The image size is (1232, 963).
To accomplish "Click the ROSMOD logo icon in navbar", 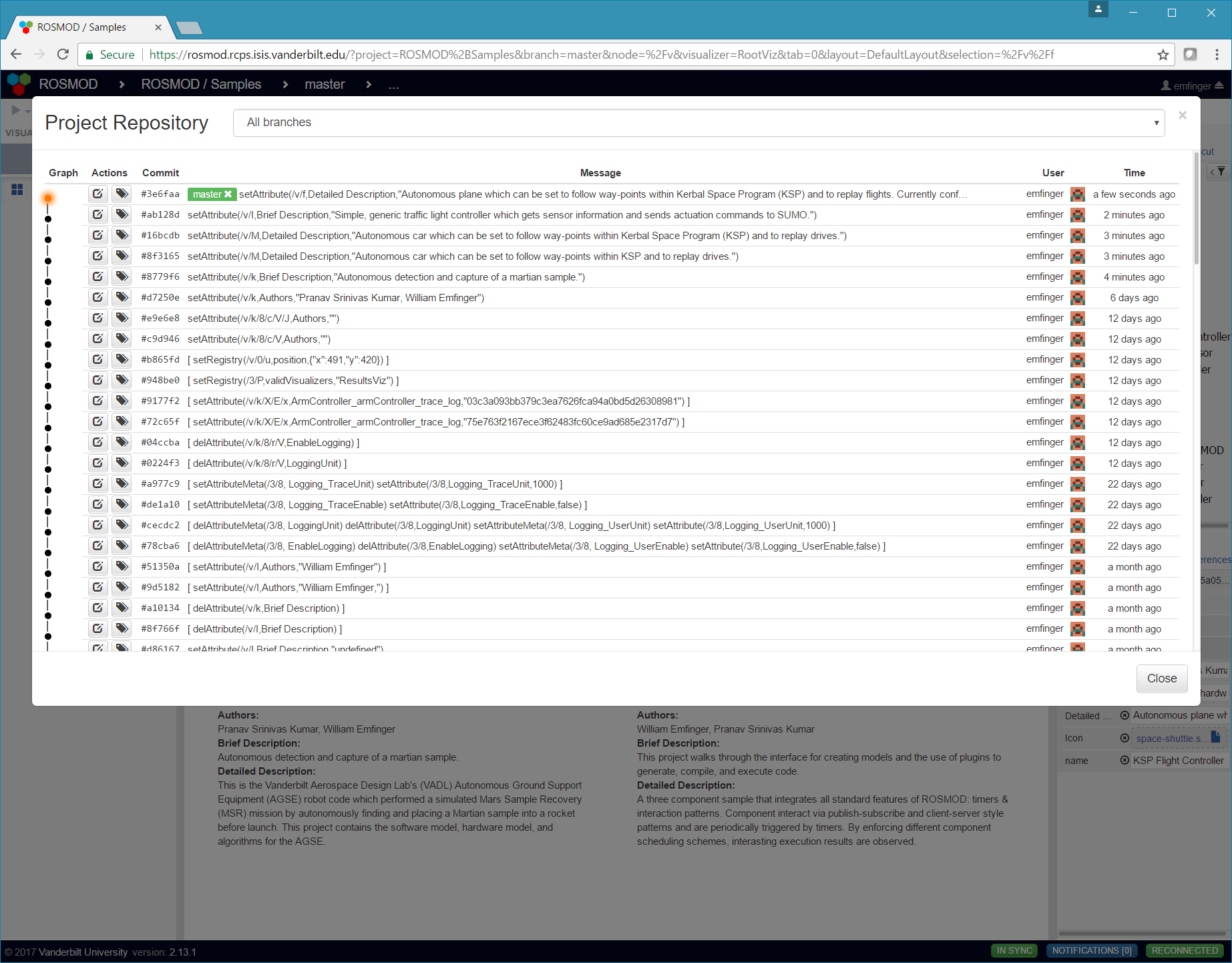I will (x=19, y=84).
